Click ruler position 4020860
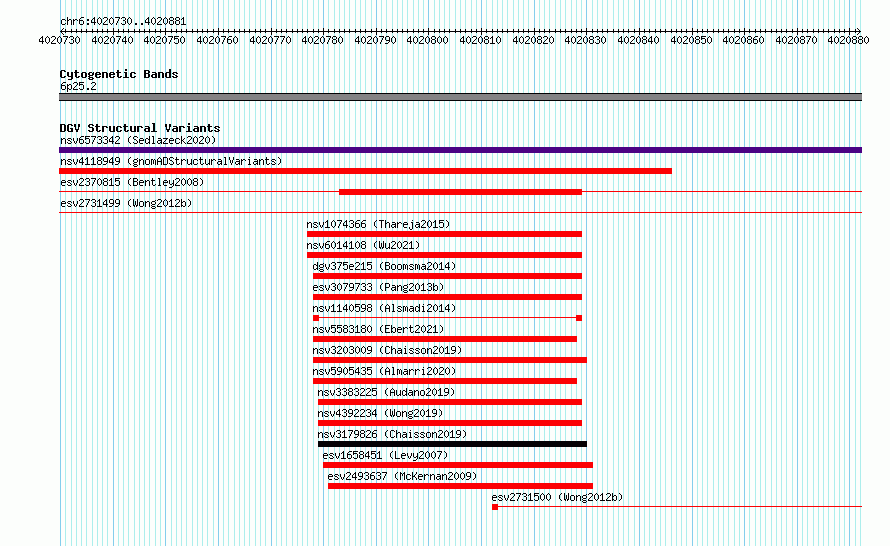The height and width of the screenshot is (546, 890). [x=743, y=40]
